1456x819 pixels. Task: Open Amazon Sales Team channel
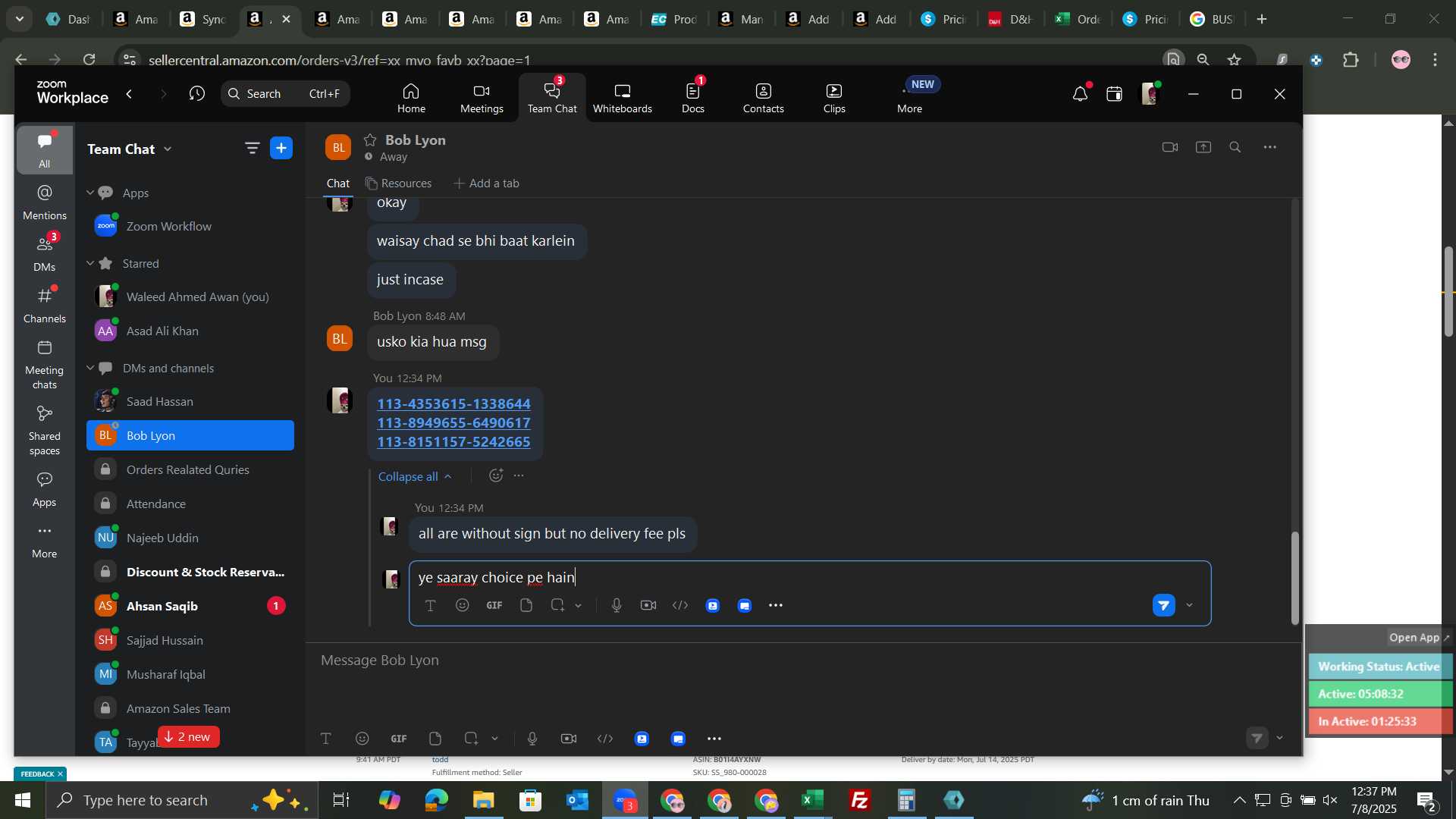point(190,708)
